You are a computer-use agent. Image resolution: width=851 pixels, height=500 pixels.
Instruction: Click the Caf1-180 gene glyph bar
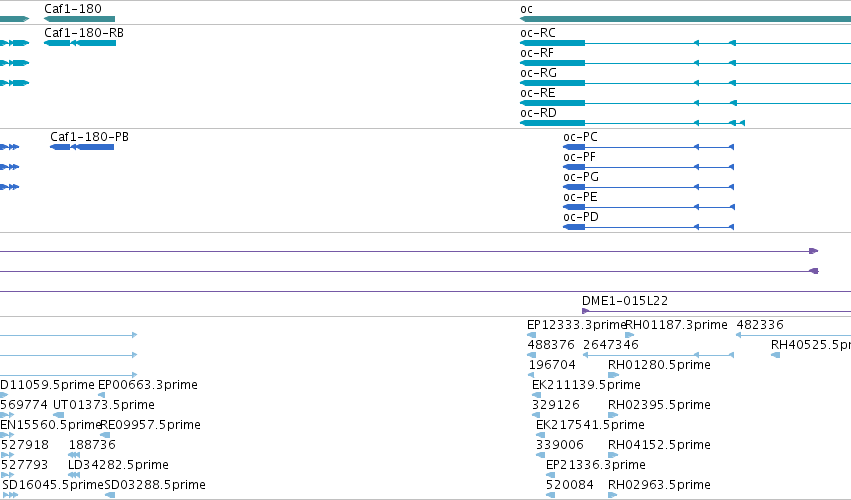coord(79,19)
